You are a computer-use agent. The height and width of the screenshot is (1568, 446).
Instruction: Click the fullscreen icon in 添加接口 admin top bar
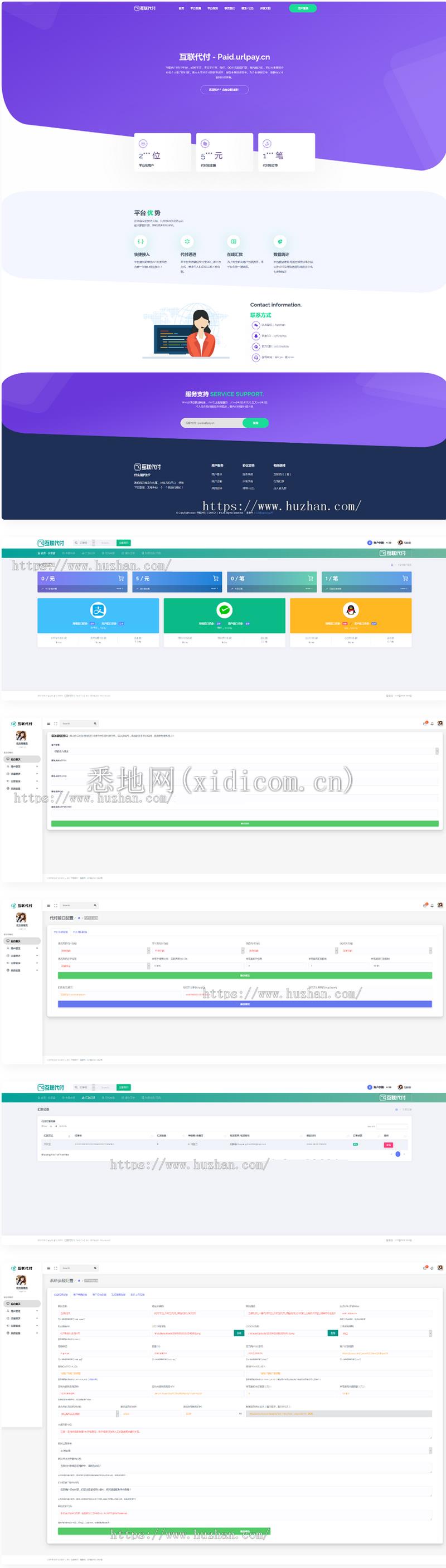tap(56, 724)
